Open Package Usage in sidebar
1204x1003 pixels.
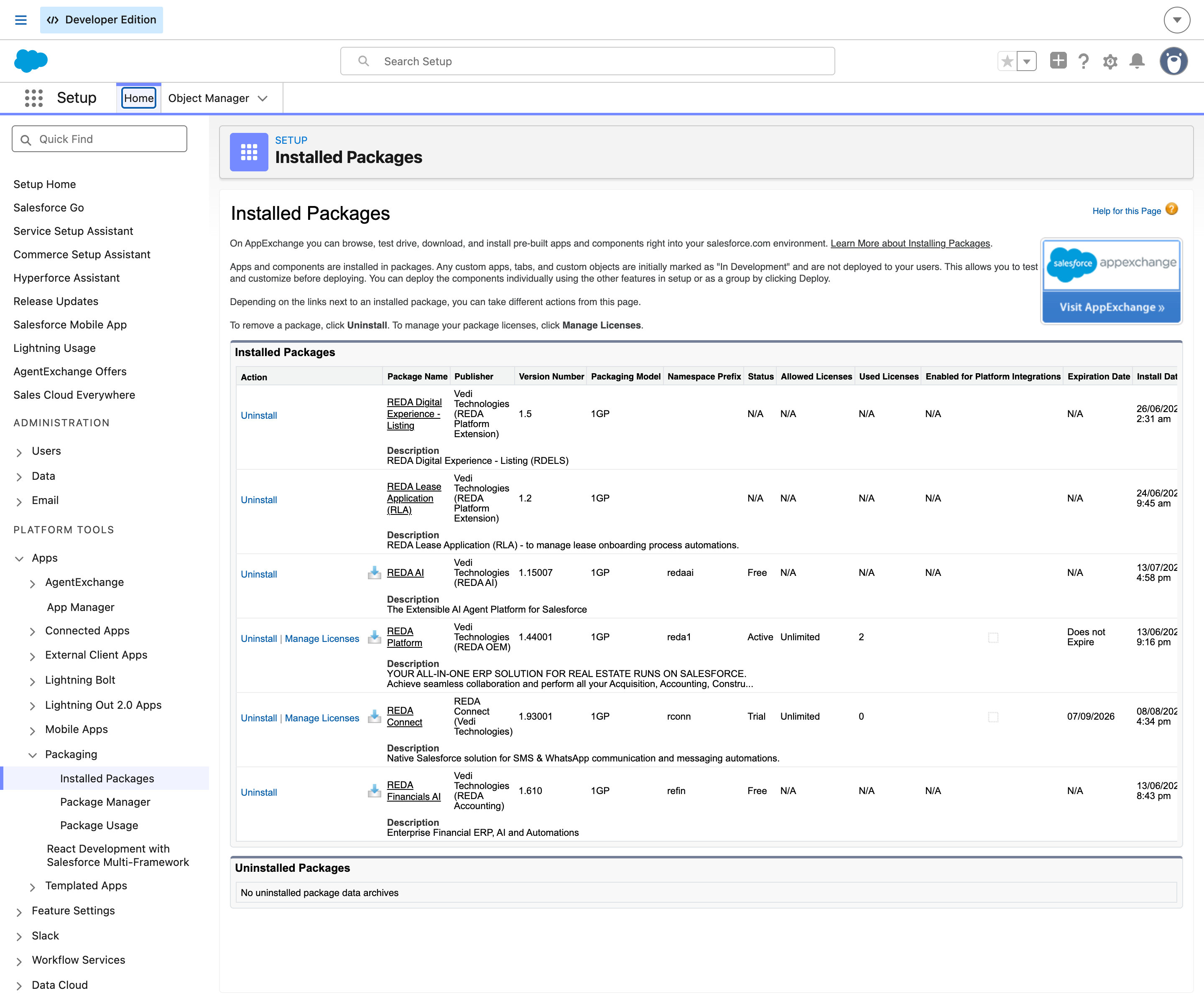pos(99,825)
